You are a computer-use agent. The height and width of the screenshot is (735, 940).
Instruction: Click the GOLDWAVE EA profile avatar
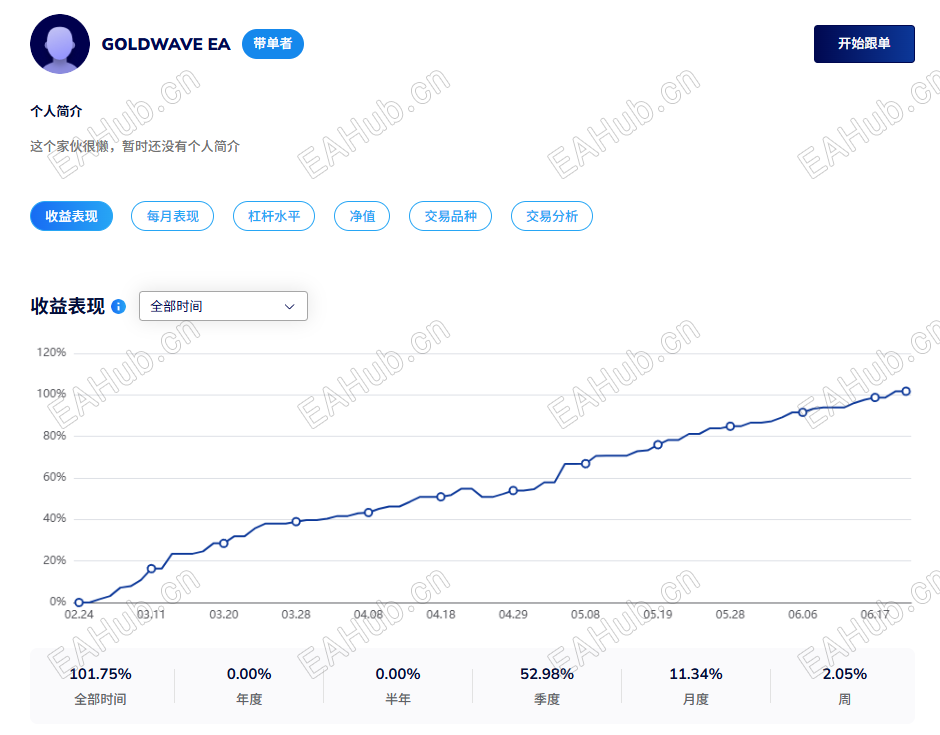pos(60,44)
